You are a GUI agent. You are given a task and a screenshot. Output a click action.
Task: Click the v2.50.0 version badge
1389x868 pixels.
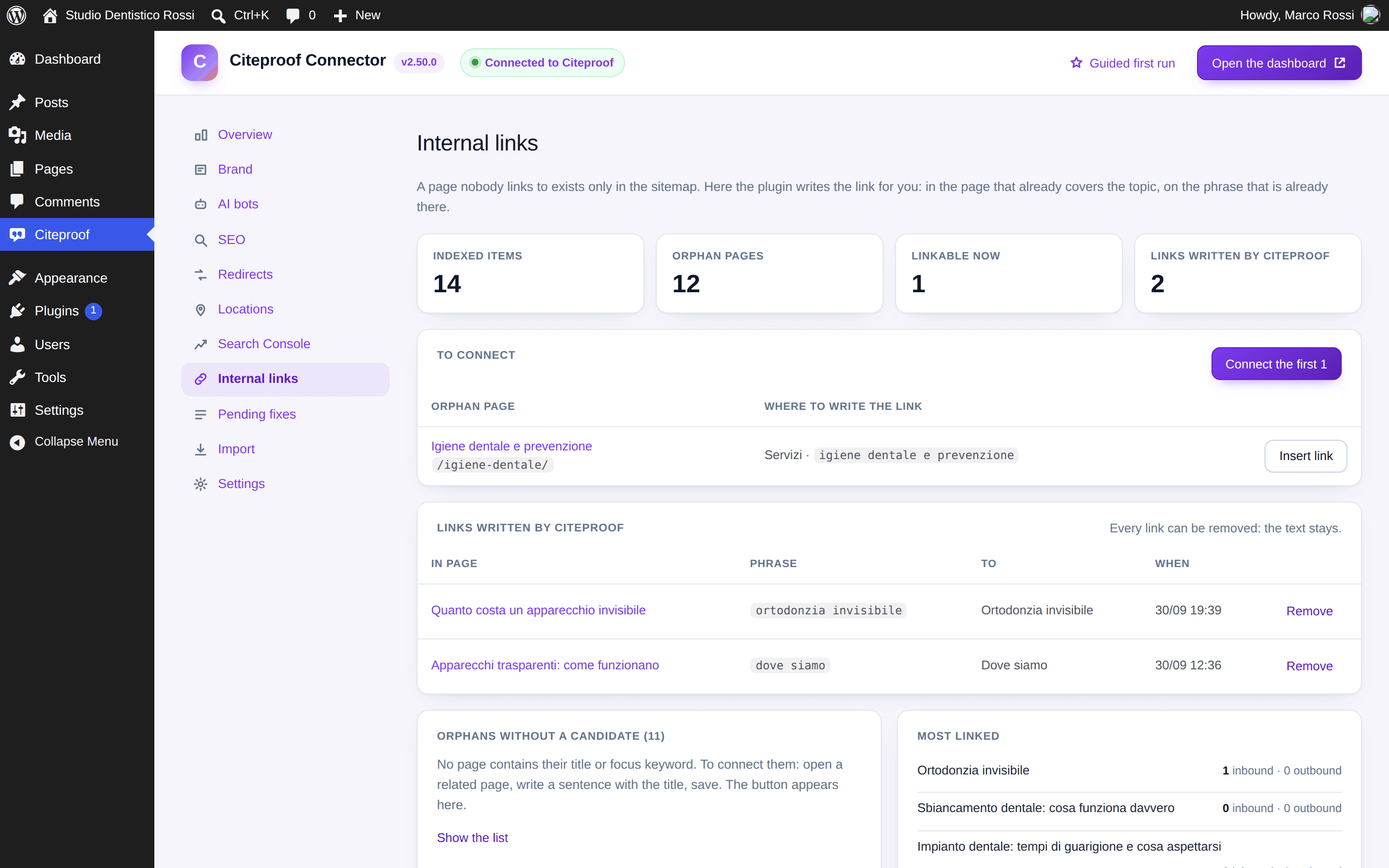point(419,62)
